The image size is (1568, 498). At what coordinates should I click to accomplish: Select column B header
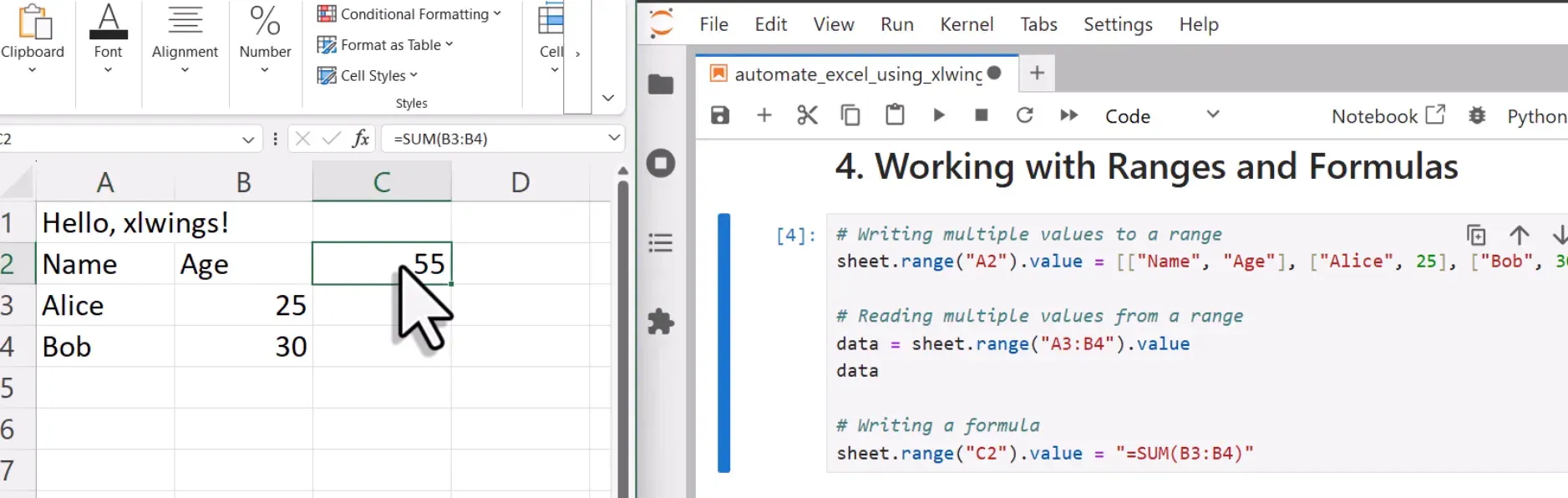click(x=243, y=181)
